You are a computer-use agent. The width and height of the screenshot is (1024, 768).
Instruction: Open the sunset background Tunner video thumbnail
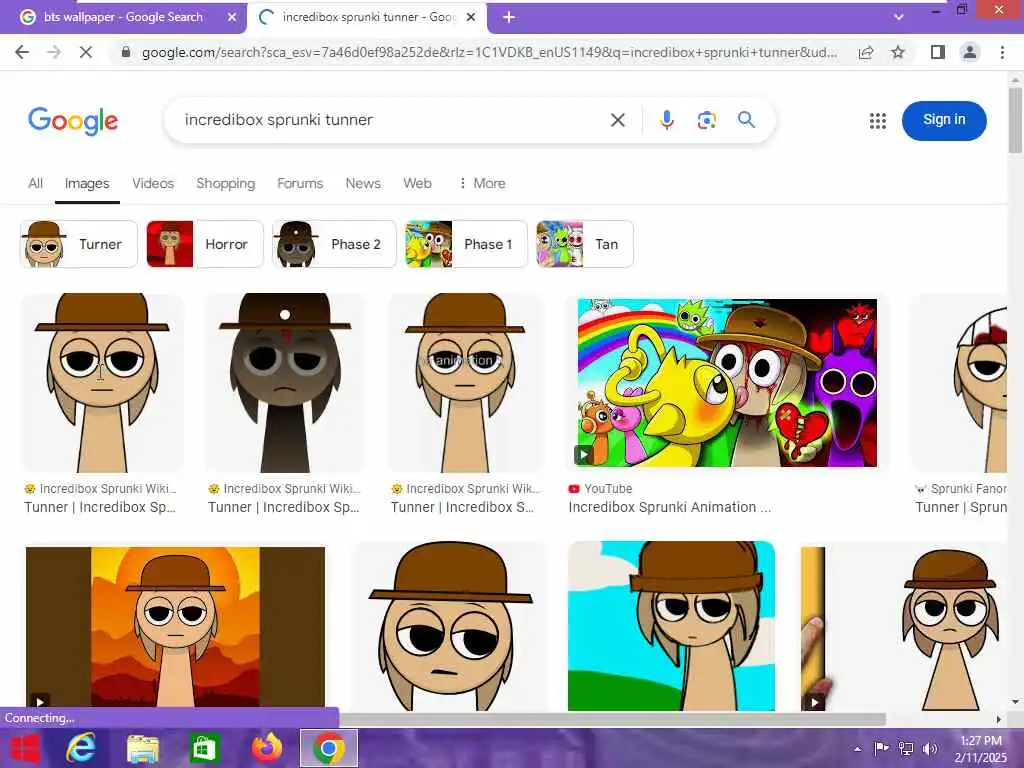click(x=175, y=628)
